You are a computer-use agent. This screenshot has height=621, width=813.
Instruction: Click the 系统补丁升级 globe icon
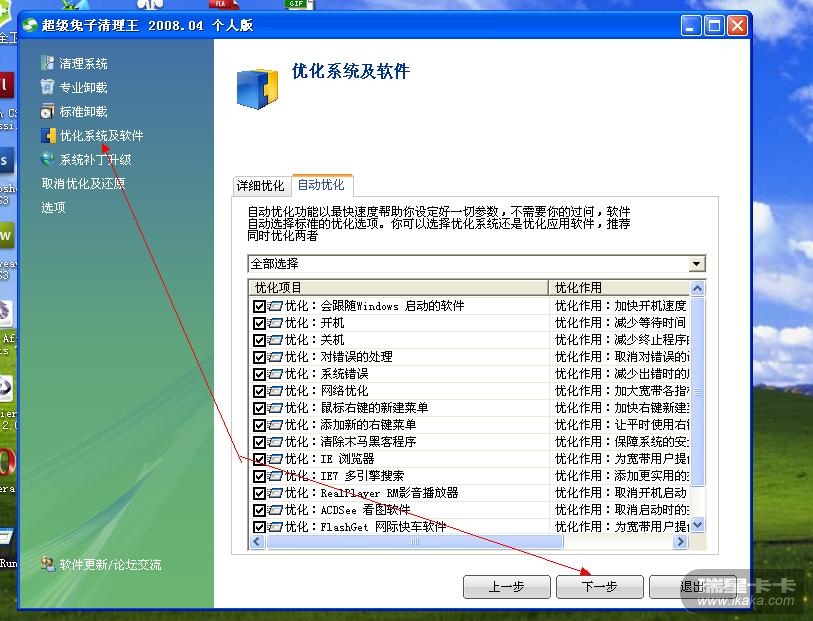click(47, 159)
